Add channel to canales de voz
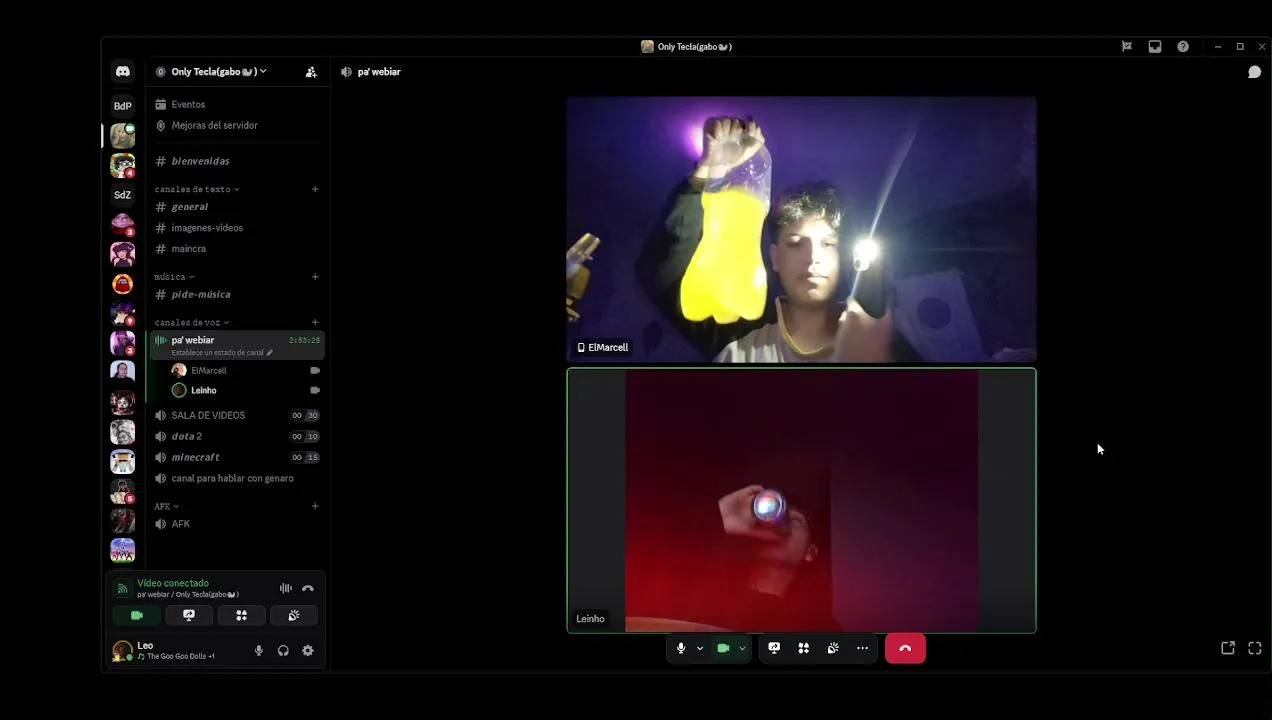The width and height of the screenshot is (1272, 720). click(x=315, y=323)
